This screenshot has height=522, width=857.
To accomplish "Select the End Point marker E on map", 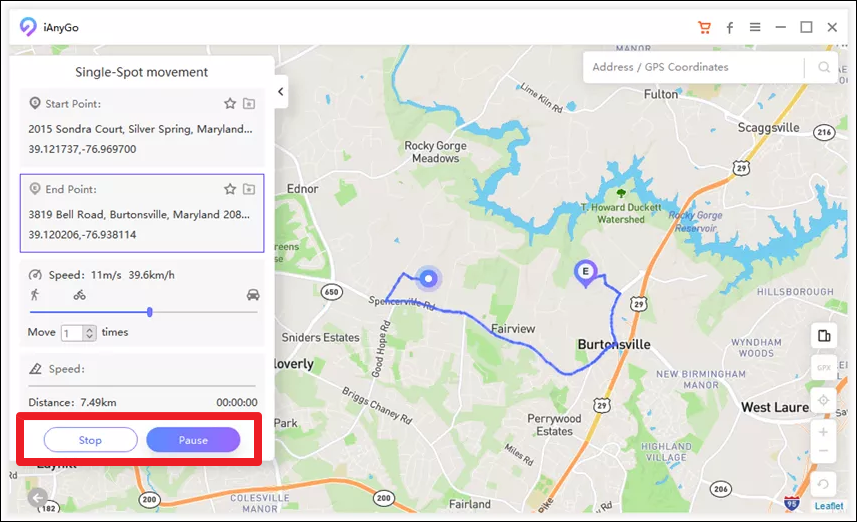I will 585,273.
